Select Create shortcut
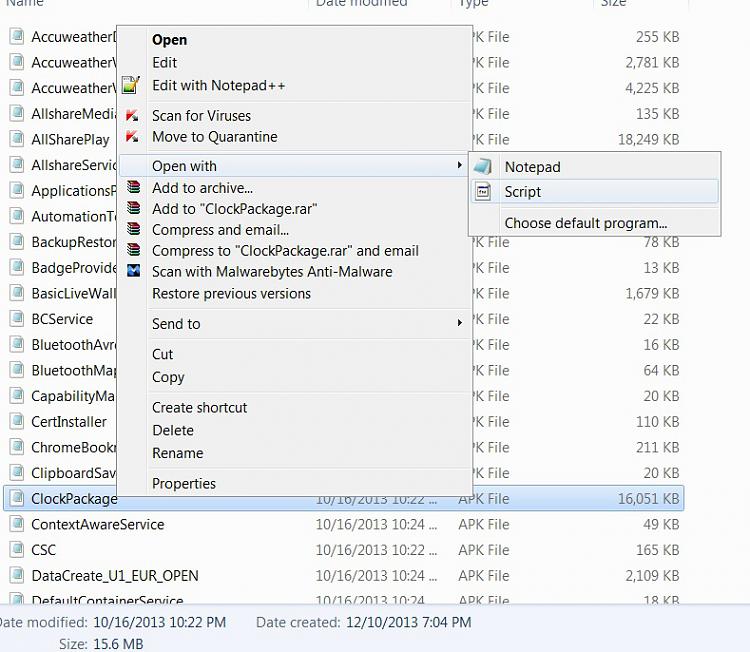750x652 pixels. [x=199, y=408]
